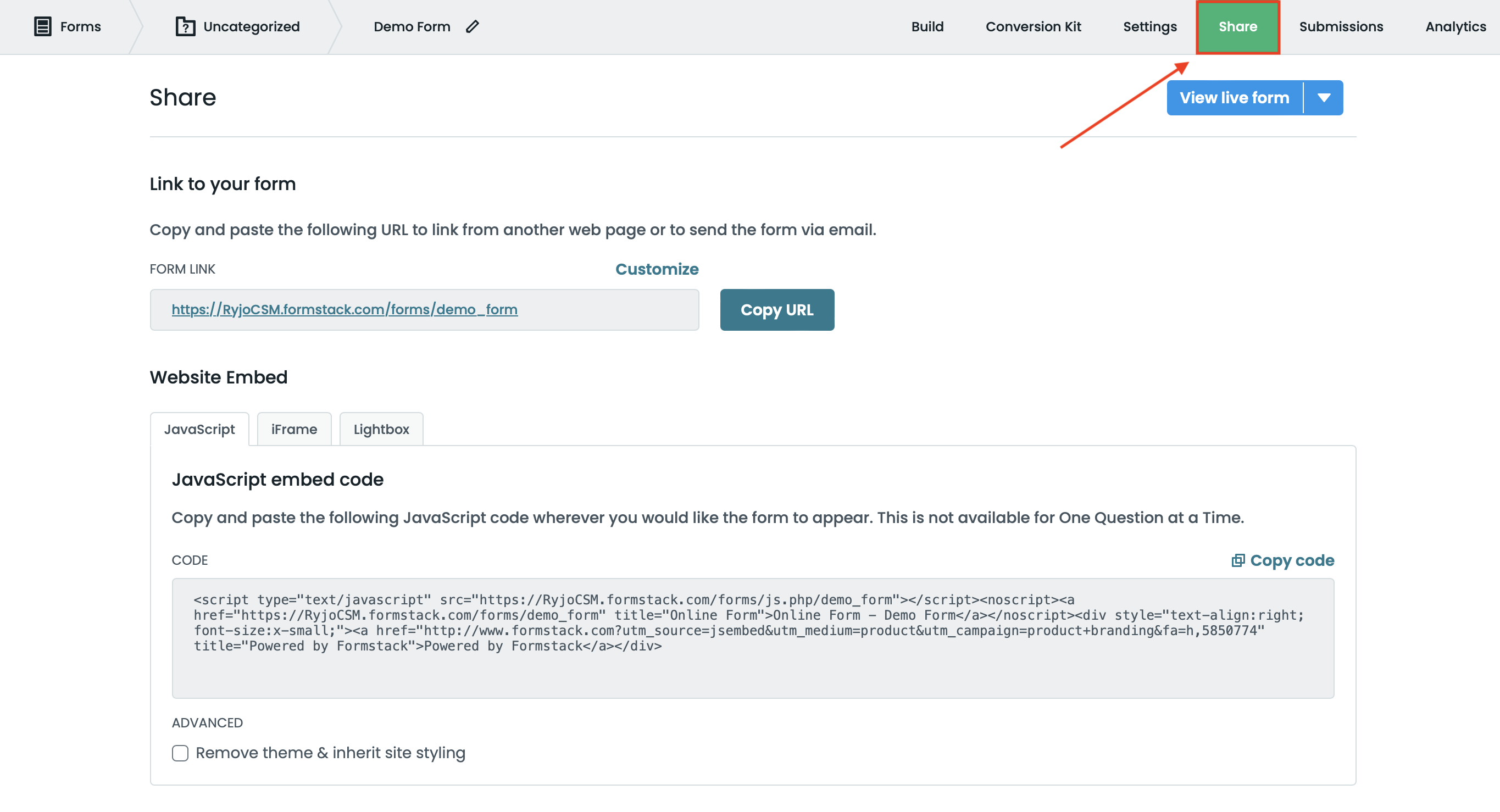This screenshot has width=1500, height=812.
Task: Open form Settings
Action: pyautogui.click(x=1149, y=26)
